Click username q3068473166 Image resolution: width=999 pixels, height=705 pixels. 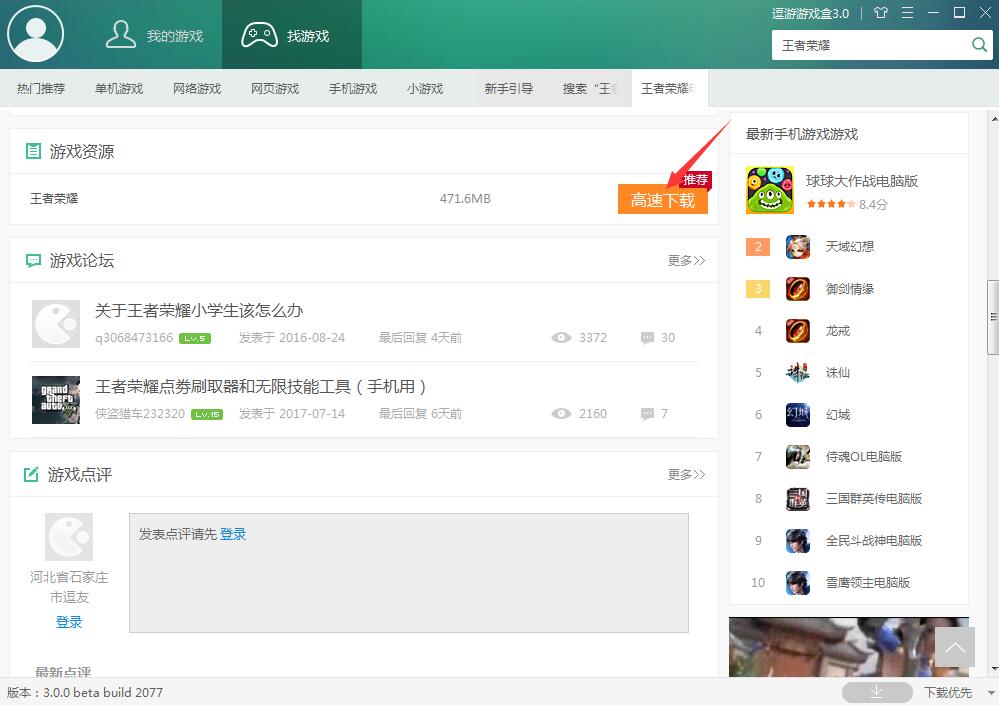pyautogui.click(x=134, y=338)
